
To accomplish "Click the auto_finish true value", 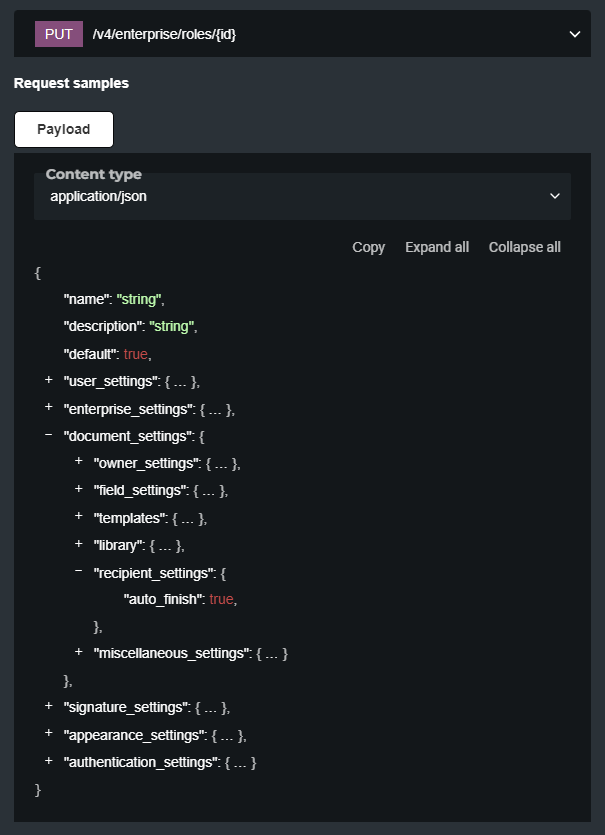I will point(221,599).
